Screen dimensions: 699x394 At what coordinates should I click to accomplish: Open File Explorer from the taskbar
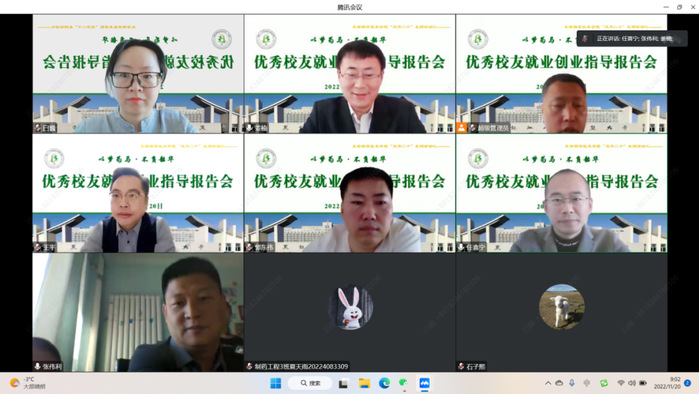pyautogui.click(x=364, y=383)
